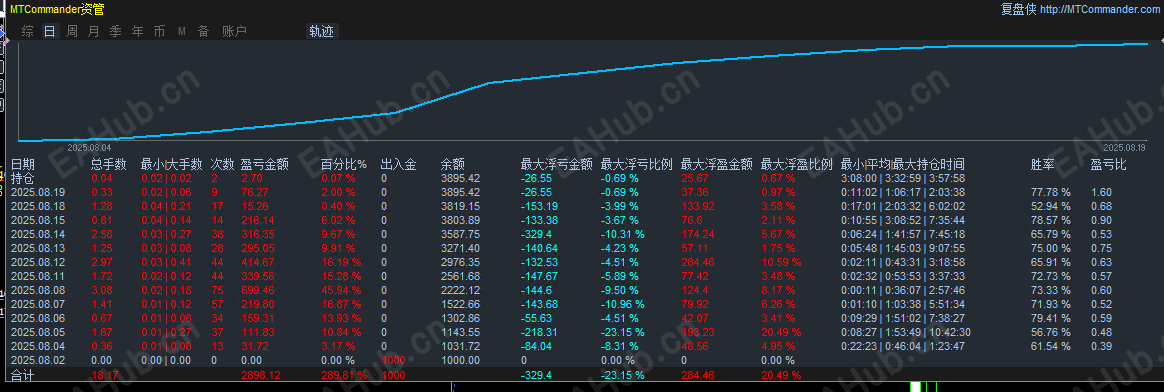Click the 2222.12 balance cell
Screen dimensions: 1164x392
pos(460,290)
